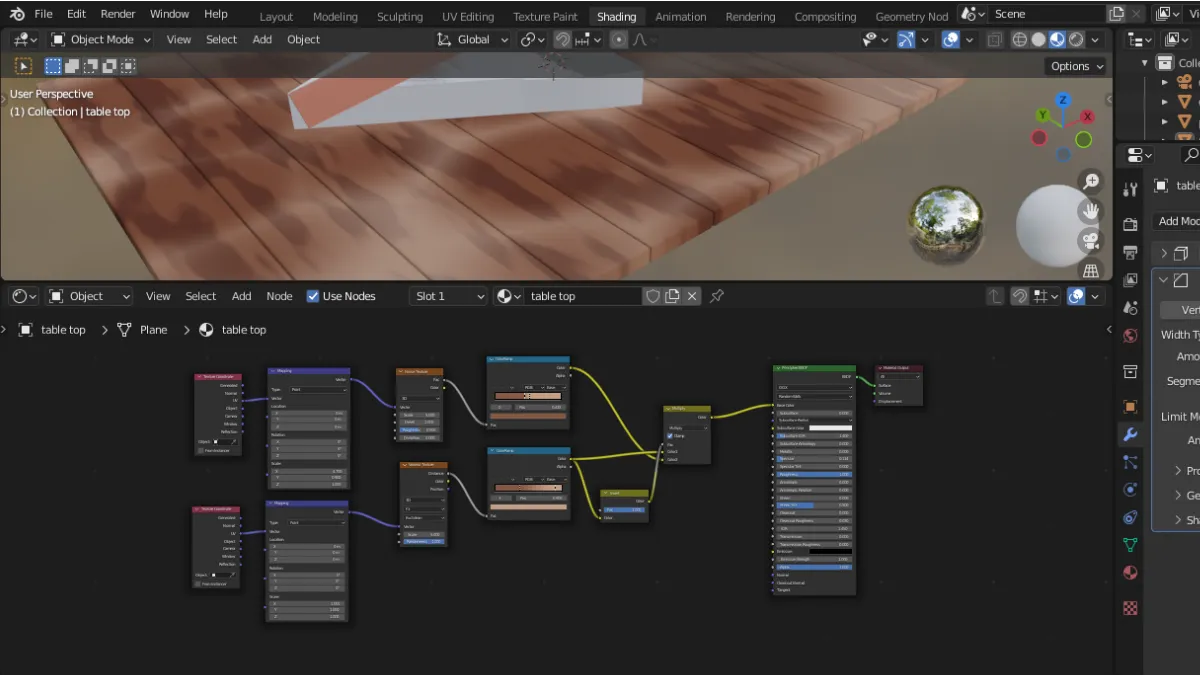Image resolution: width=1200 pixels, height=676 pixels.
Task: Toggle the camera view icon
Action: pos(1090,241)
